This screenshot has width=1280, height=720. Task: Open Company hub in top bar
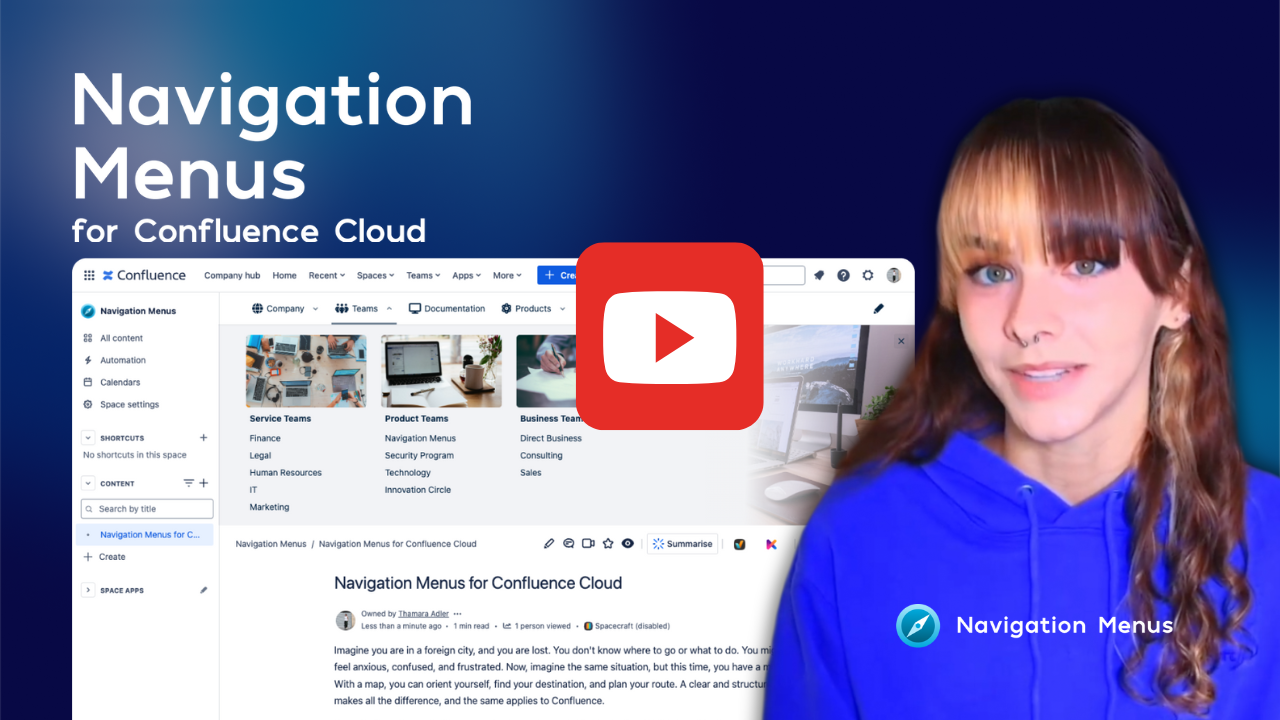[x=232, y=276]
